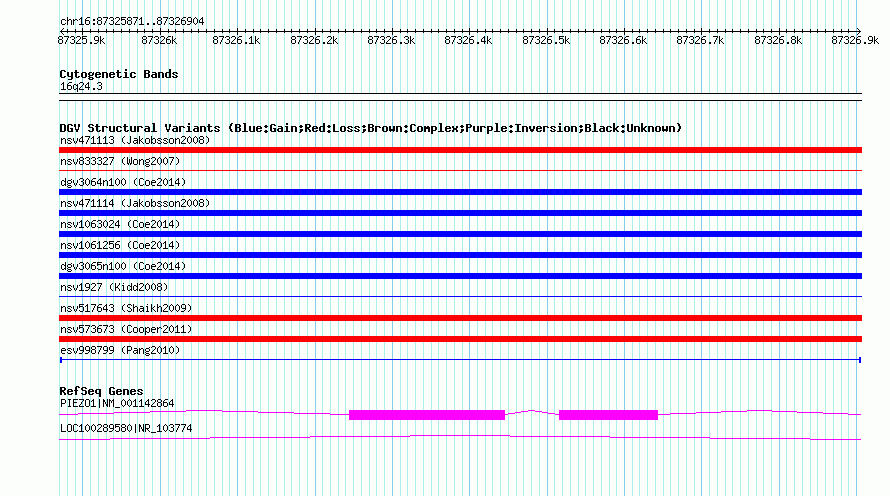Click the 87326.9k ruler tick label

855,41
